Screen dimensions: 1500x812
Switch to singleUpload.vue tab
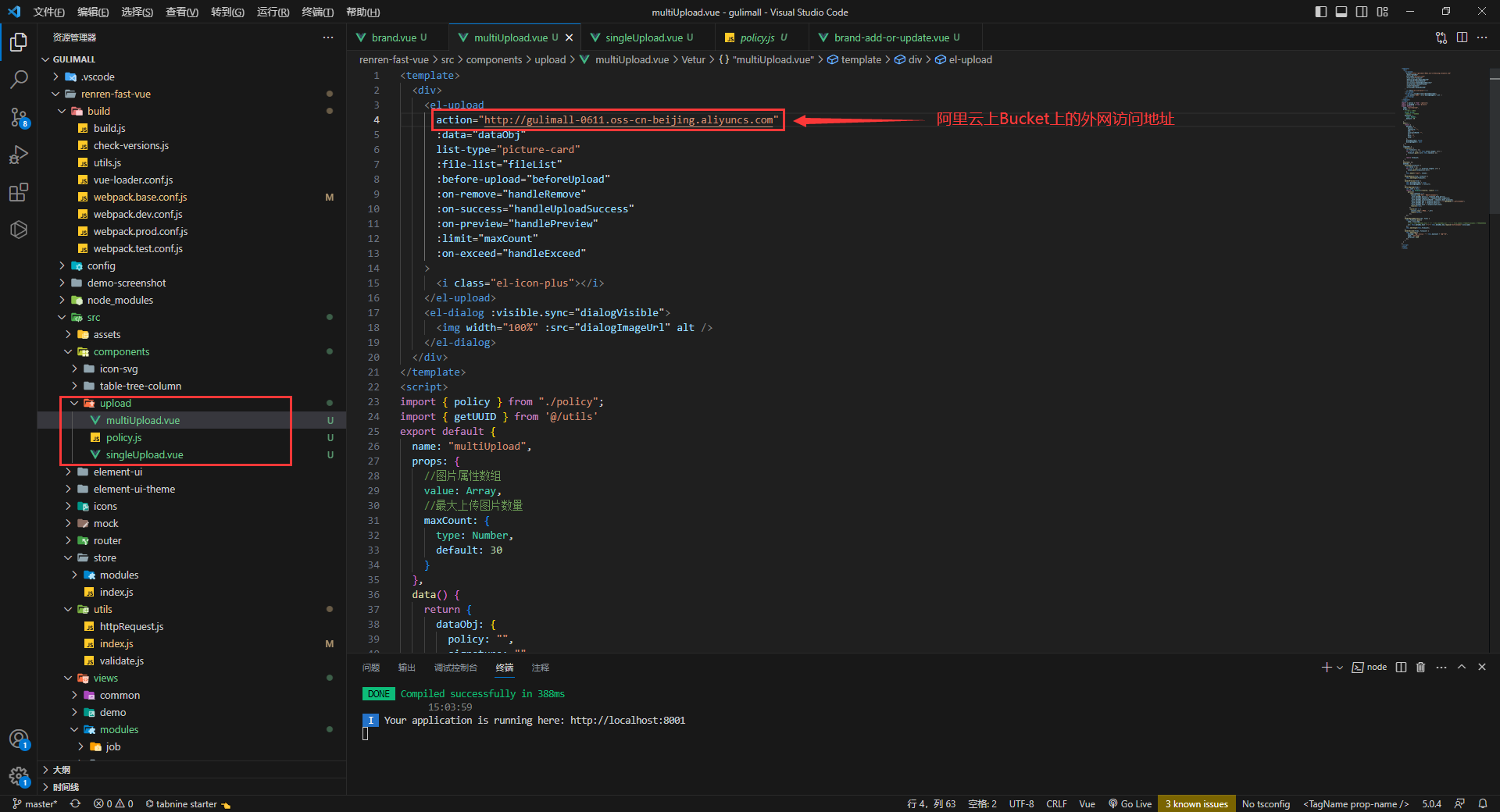point(643,37)
